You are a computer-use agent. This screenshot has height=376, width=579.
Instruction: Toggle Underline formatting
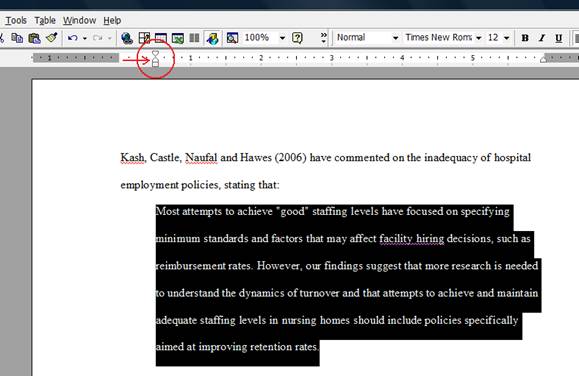[x=559, y=38]
